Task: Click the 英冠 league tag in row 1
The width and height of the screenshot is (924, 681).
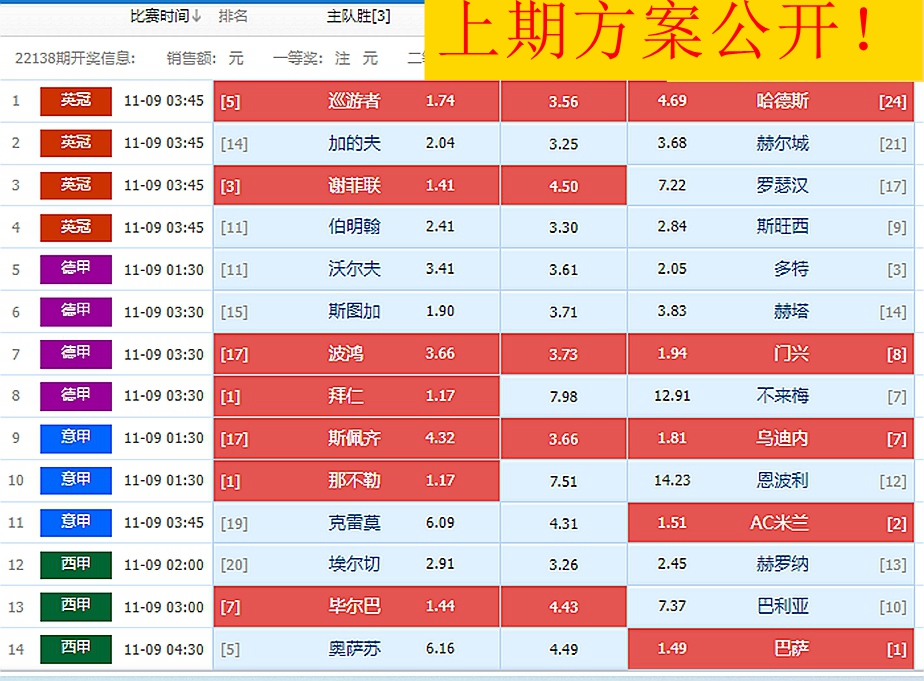Action: click(75, 101)
